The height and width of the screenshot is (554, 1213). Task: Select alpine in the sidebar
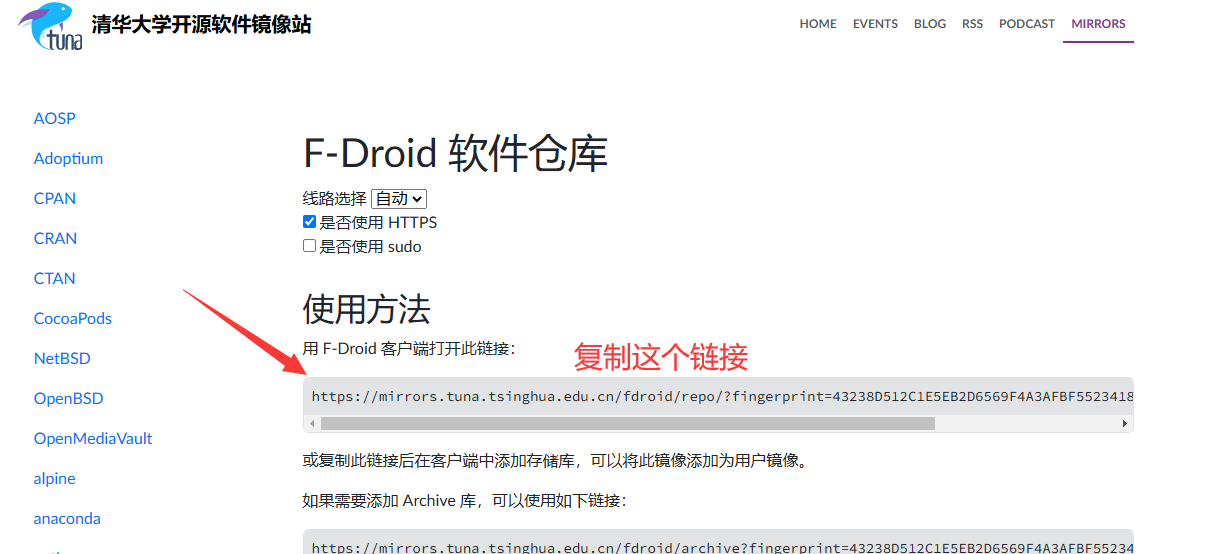tap(55, 478)
